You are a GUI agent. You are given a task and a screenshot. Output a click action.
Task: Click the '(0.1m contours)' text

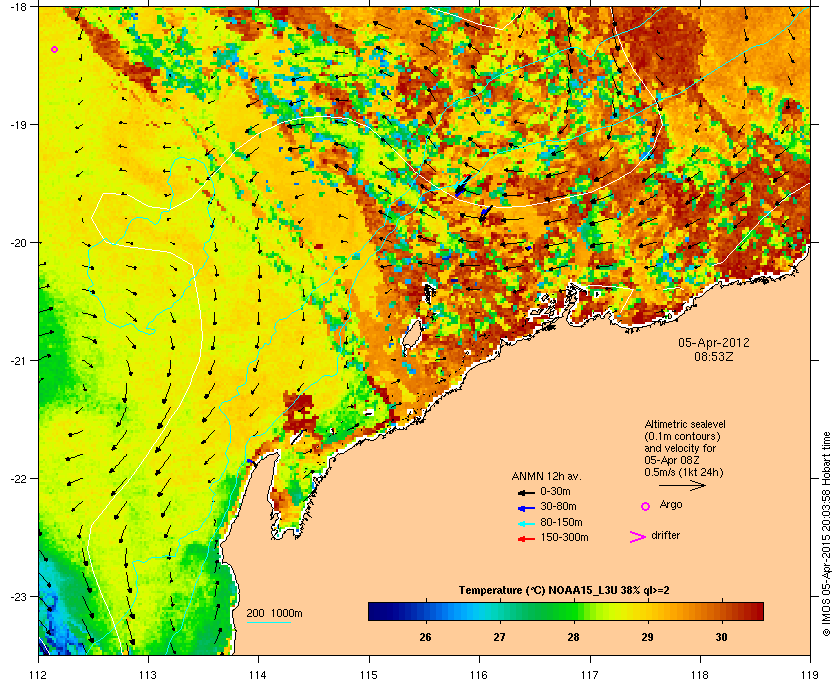pos(682,436)
